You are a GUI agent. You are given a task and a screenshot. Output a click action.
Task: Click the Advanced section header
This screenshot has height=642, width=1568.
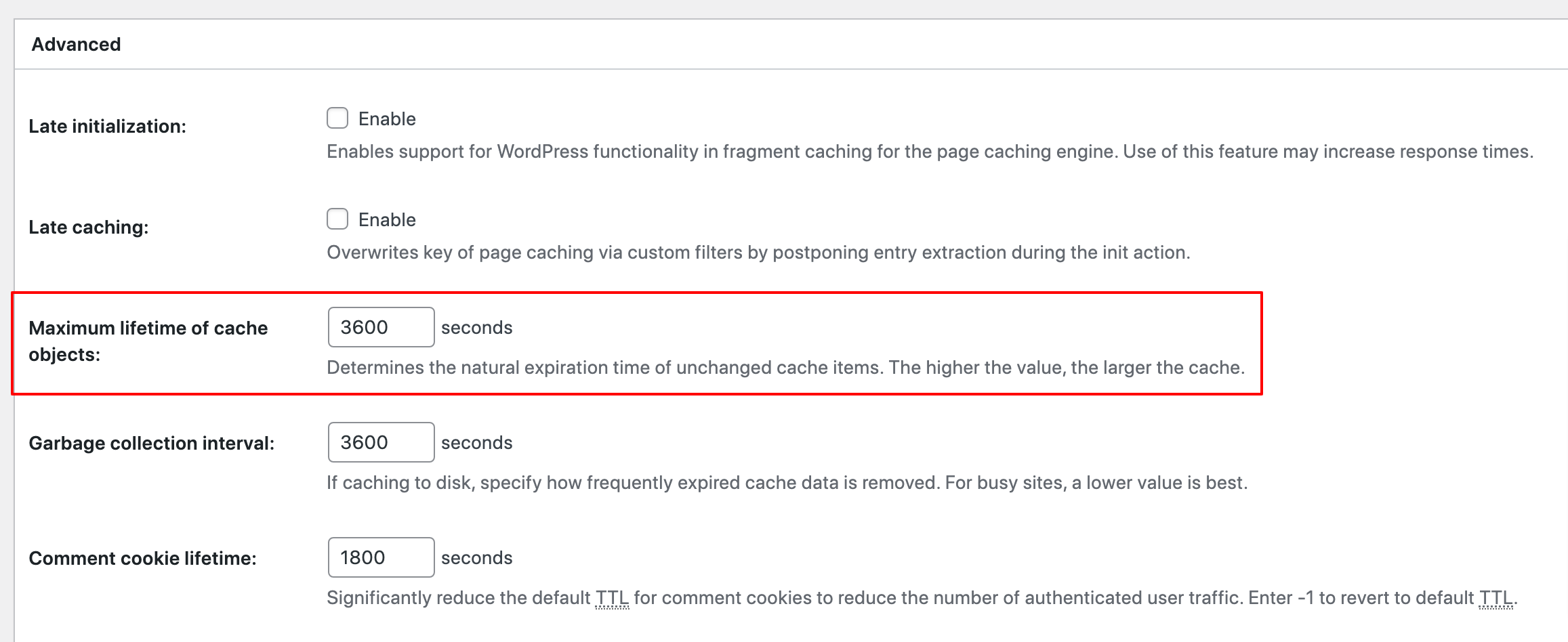(x=76, y=45)
